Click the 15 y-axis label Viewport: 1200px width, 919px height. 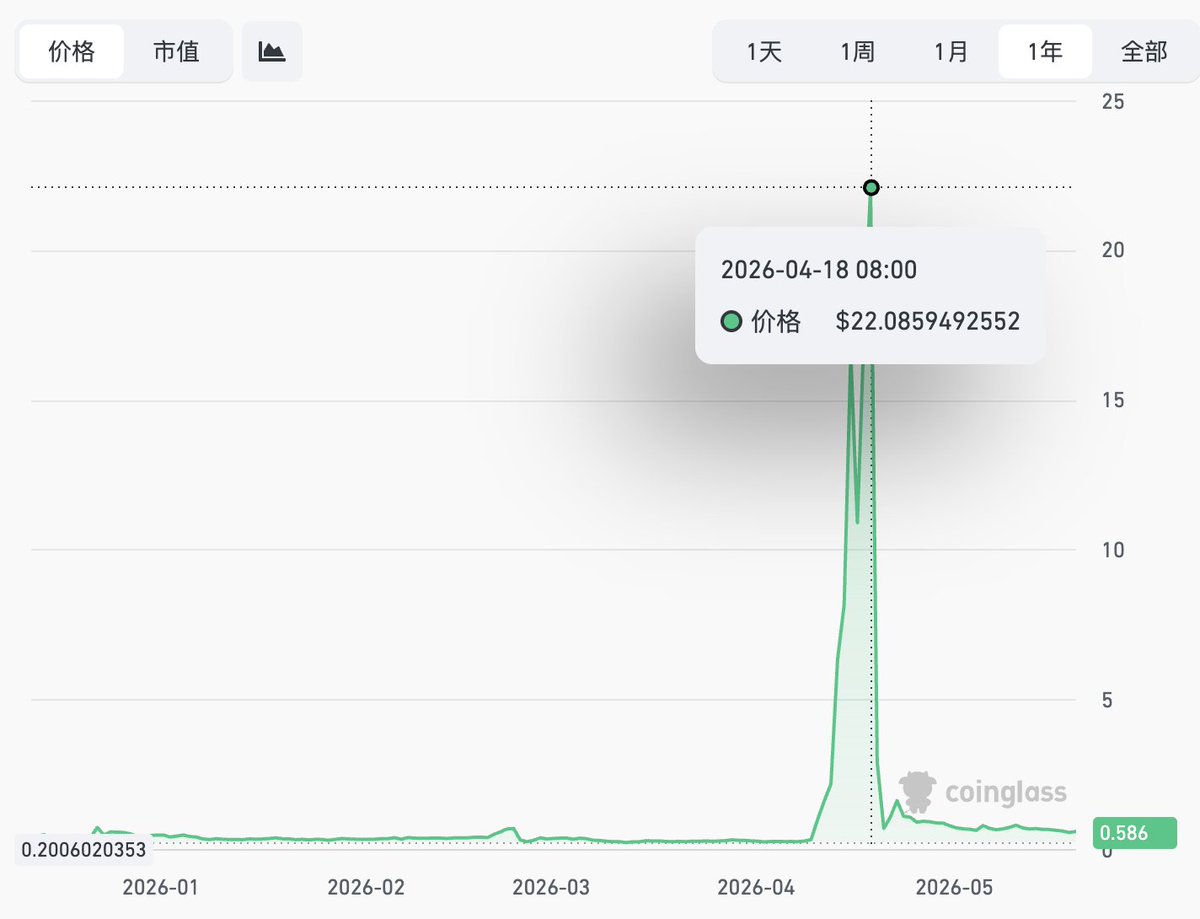click(x=1112, y=400)
